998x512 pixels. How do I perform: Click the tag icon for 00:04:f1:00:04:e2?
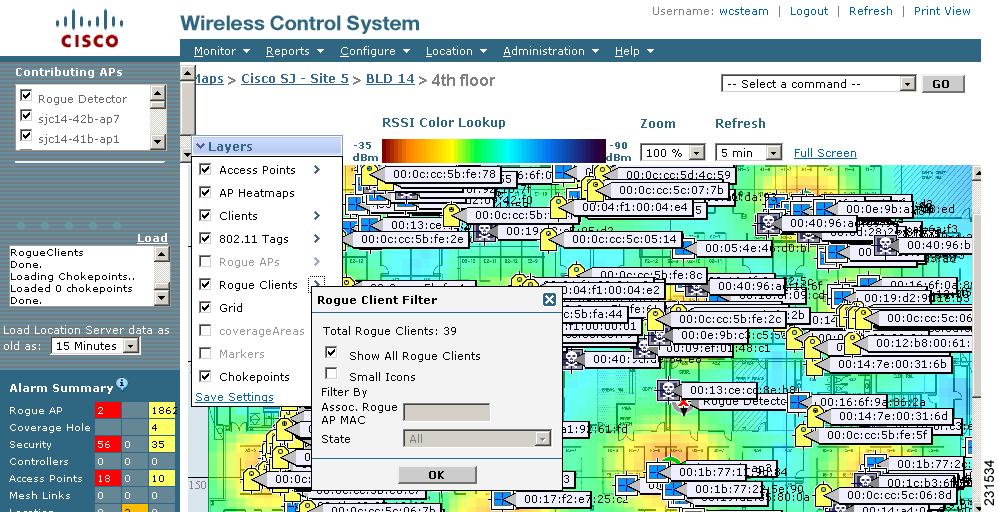pyautogui.click(x=530, y=285)
